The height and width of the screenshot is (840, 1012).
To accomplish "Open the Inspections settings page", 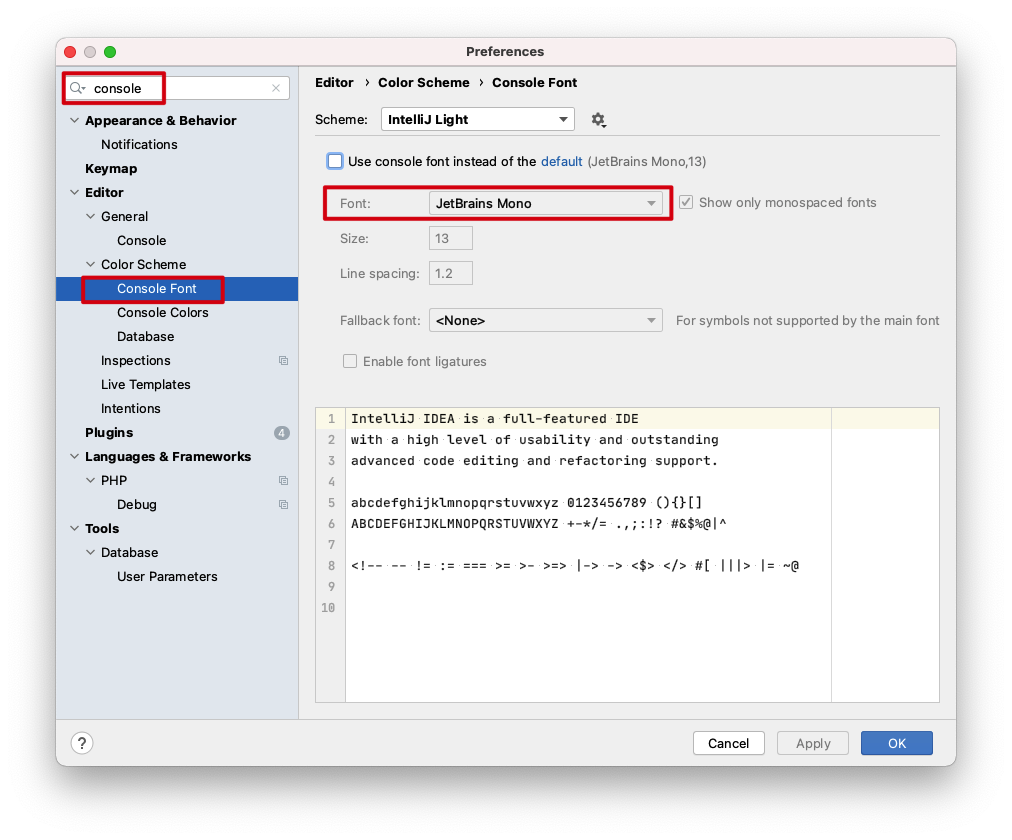I will (x=136, y=361).
